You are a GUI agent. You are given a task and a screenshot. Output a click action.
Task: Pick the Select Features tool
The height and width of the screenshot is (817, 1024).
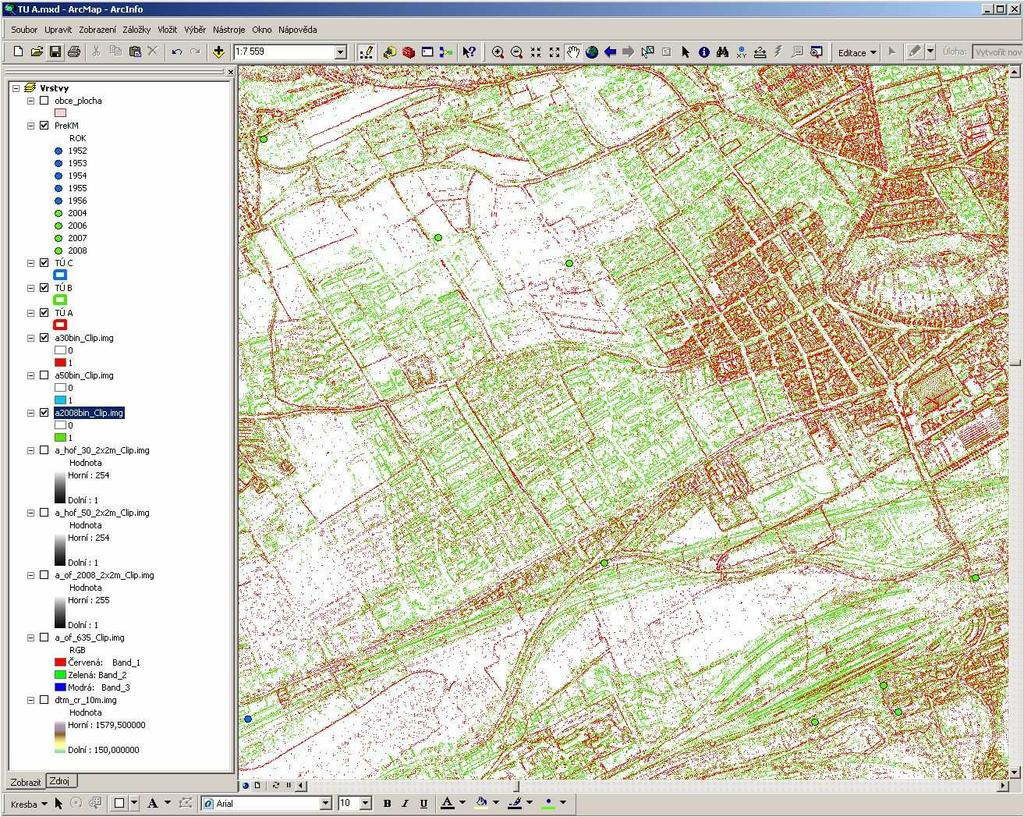(648, 52)
